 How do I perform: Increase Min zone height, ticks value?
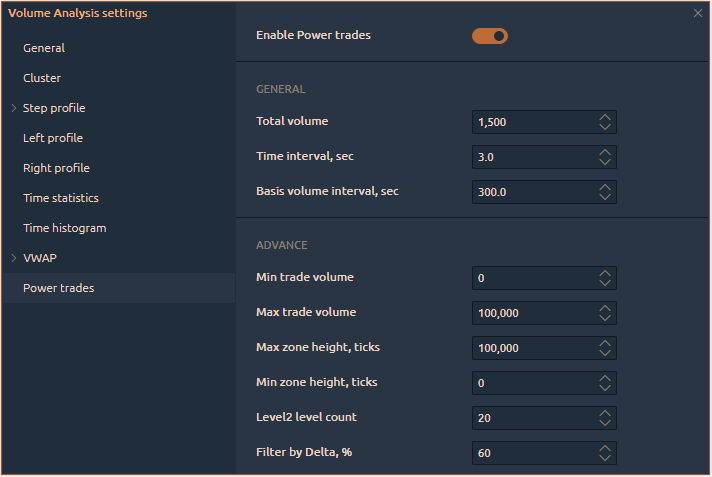605,378
